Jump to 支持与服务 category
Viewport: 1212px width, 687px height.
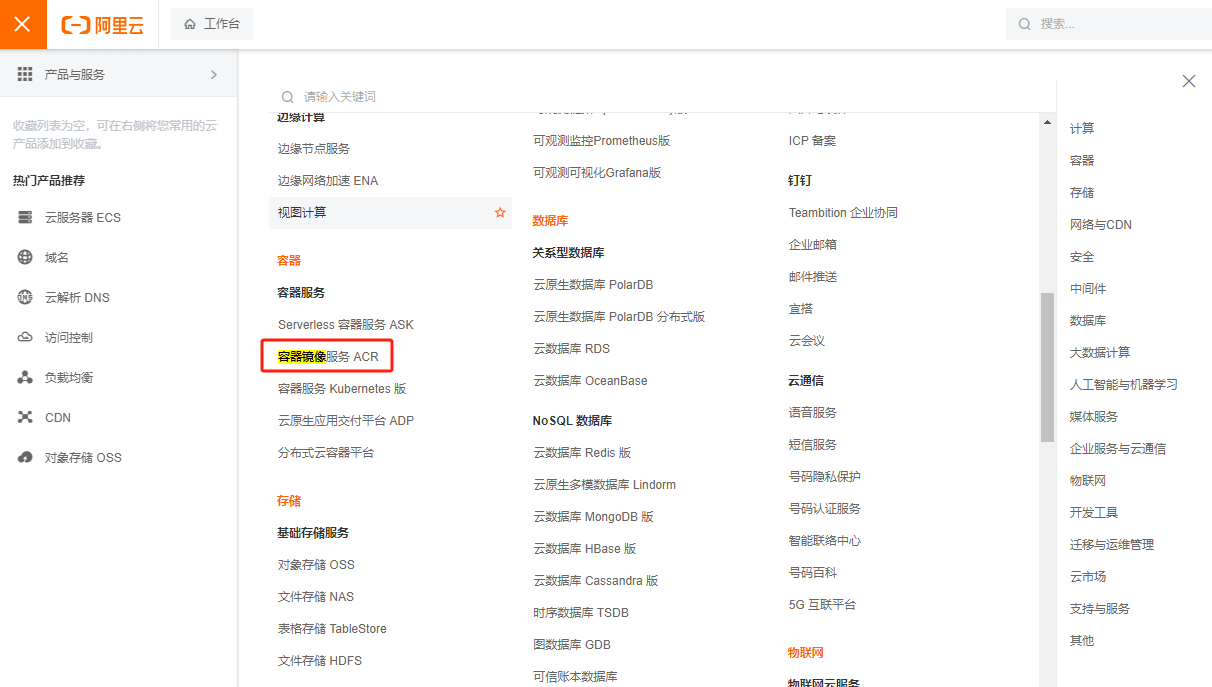coord(1100,608)
